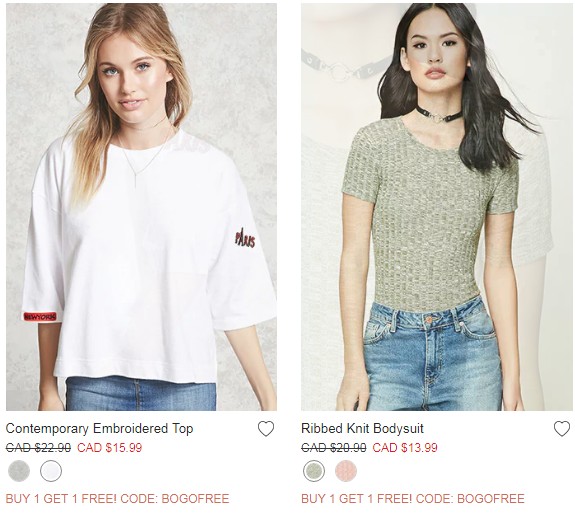Choose the white color swatch for Embroidered Top

coord(51,471)
